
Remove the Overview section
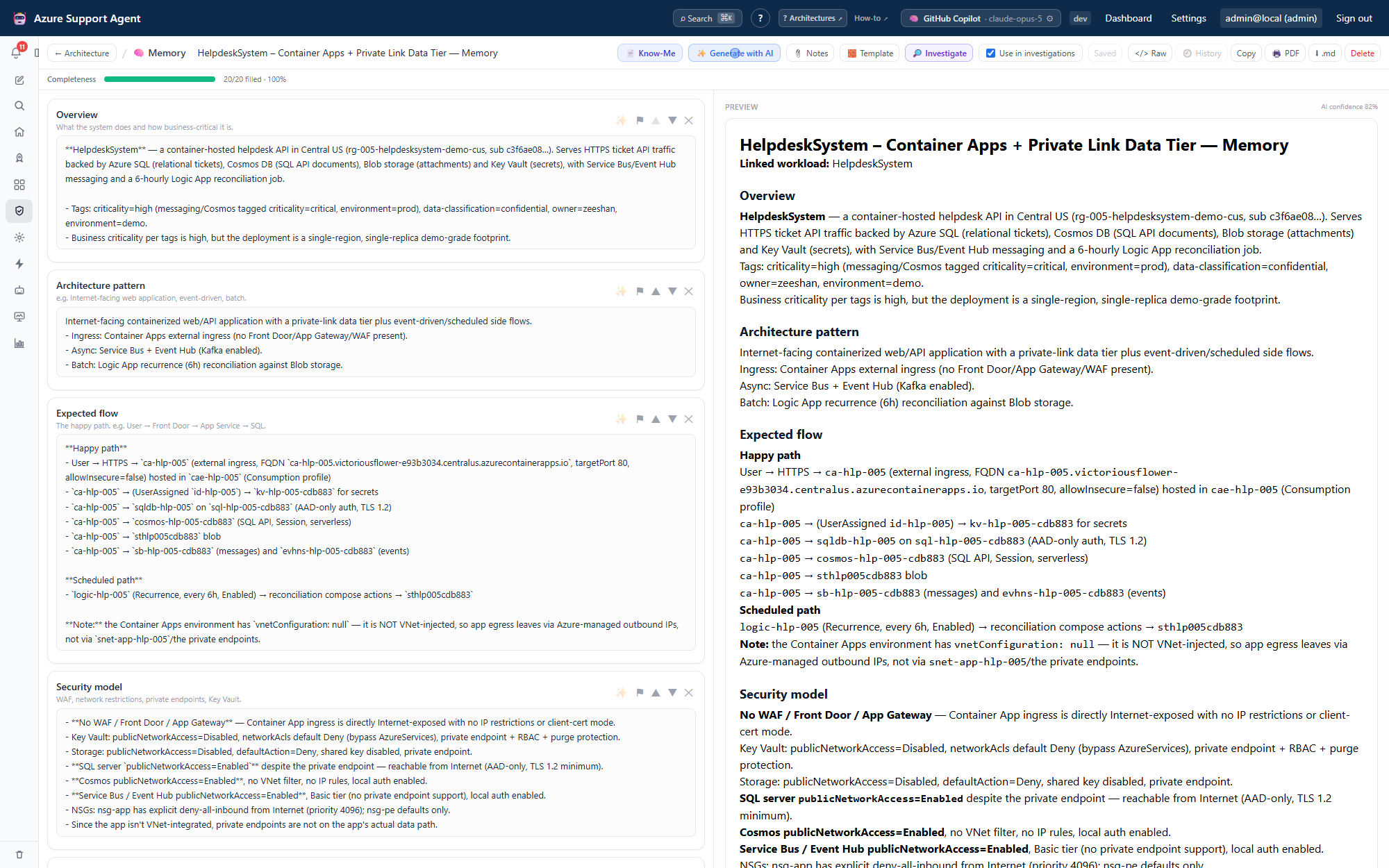click(689, 120)
